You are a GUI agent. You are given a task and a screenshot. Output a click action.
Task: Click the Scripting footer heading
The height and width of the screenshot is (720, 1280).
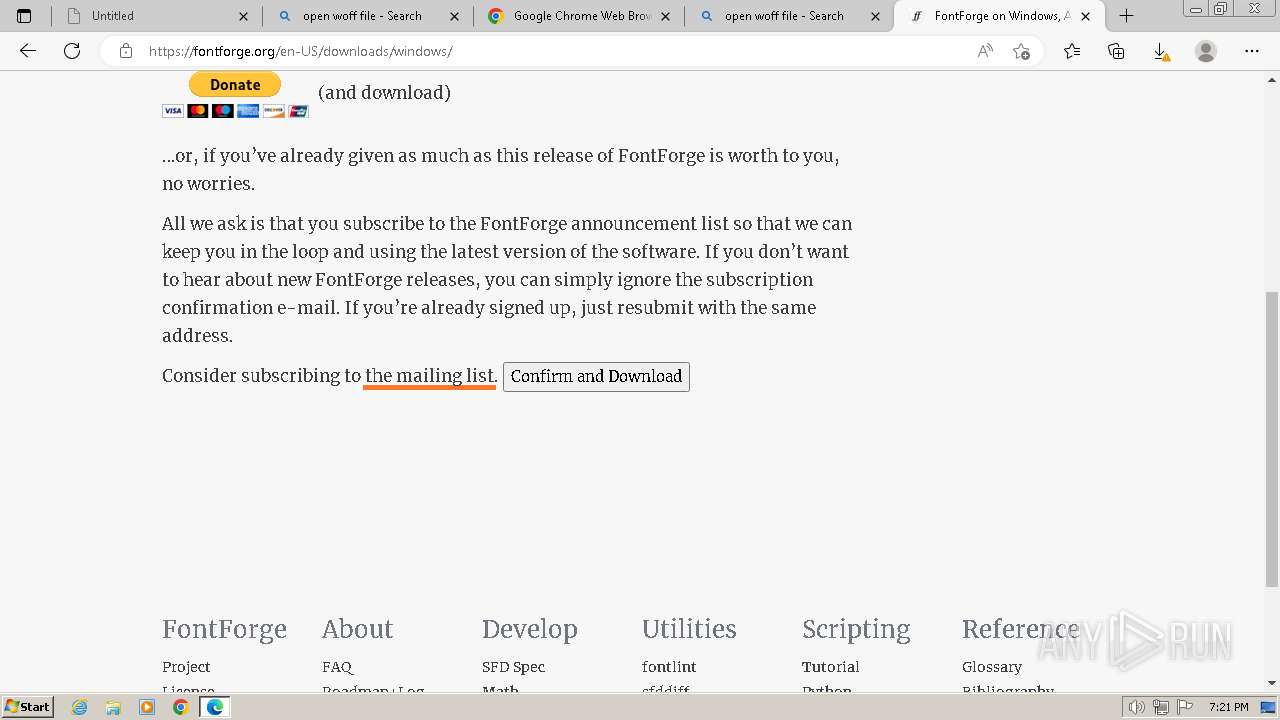click(856, 629)
